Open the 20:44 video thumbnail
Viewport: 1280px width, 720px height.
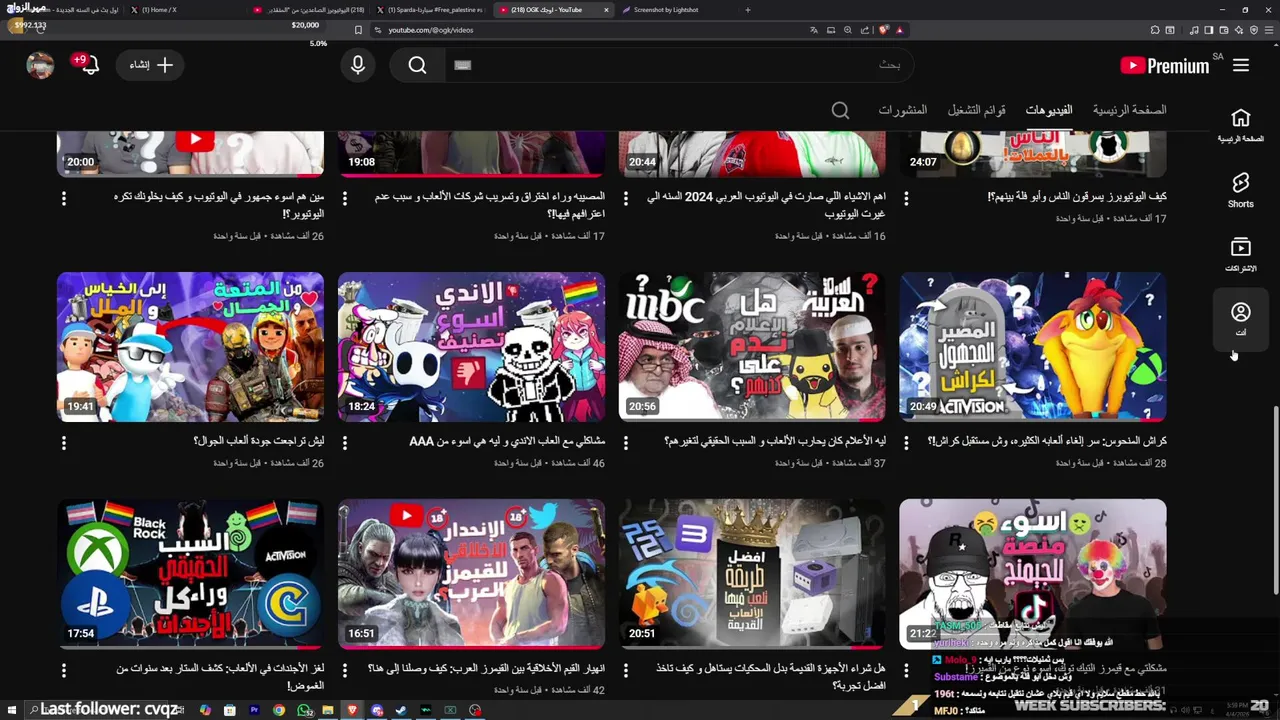[752, 153]
